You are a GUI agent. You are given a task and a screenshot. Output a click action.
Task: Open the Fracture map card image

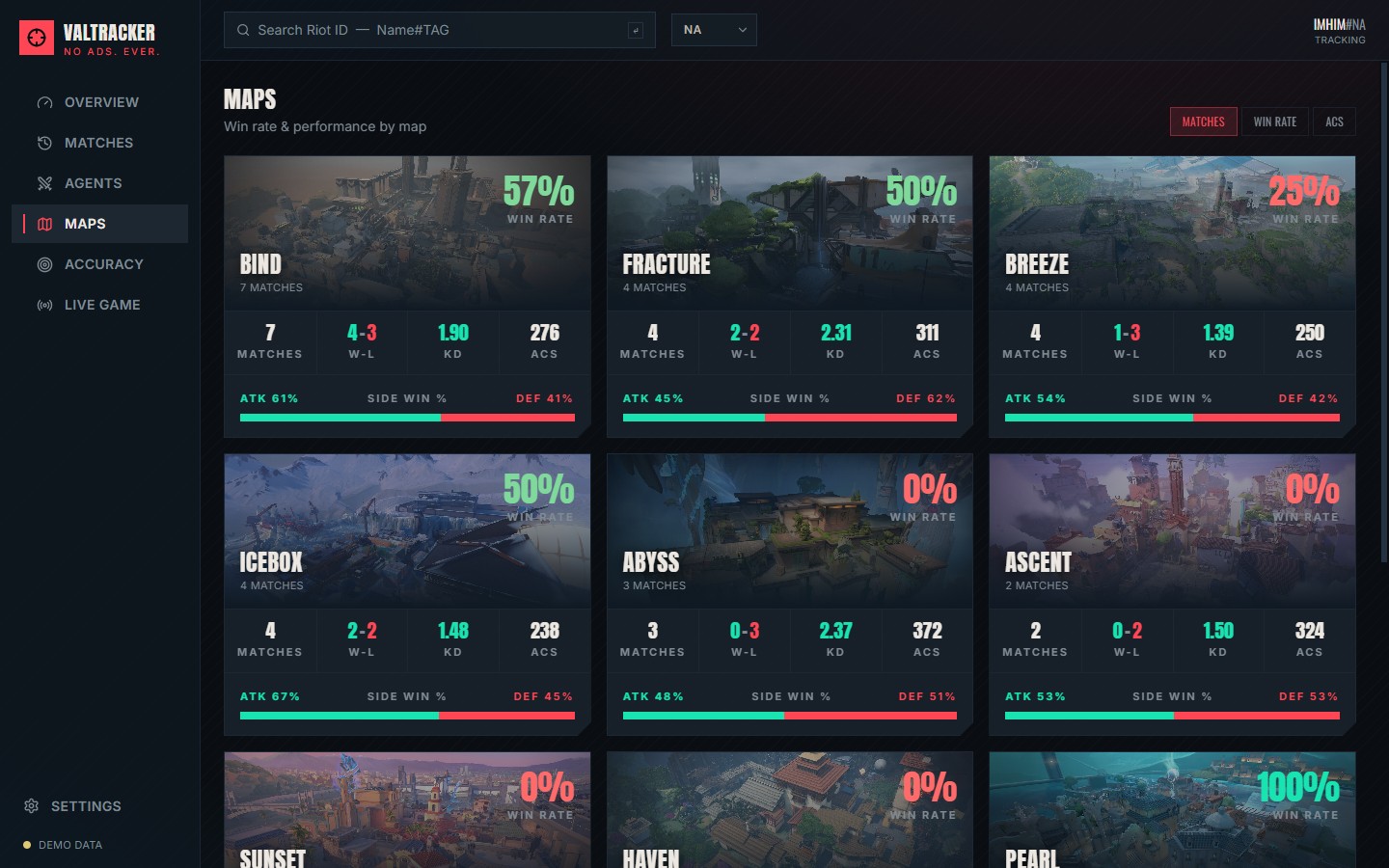pos(790,232)
